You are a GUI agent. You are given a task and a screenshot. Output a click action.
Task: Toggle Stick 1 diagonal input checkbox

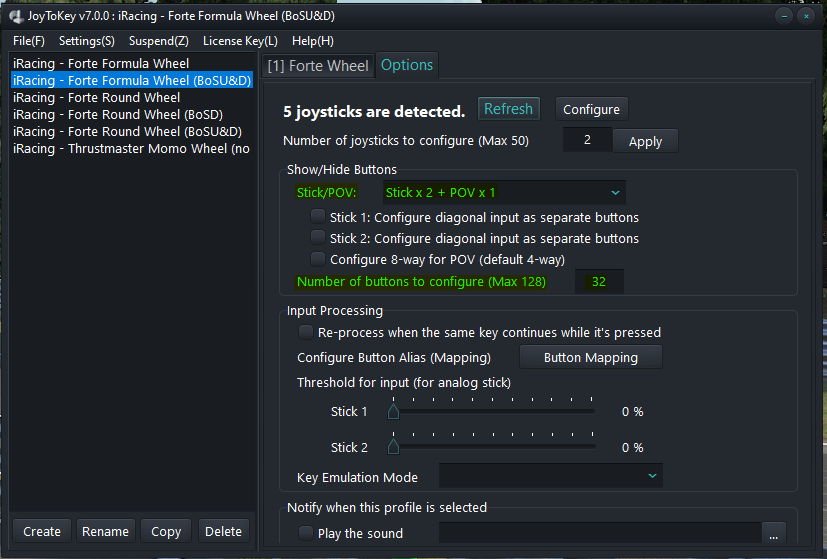(318, 217)
